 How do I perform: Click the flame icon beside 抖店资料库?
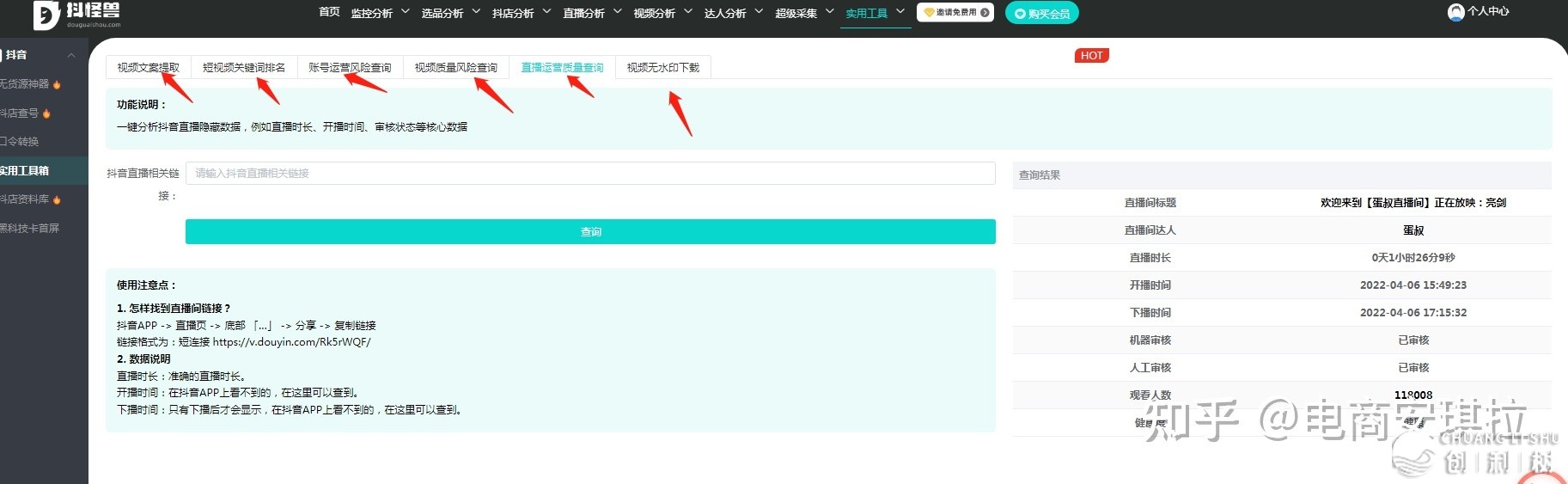coord(57,199)
